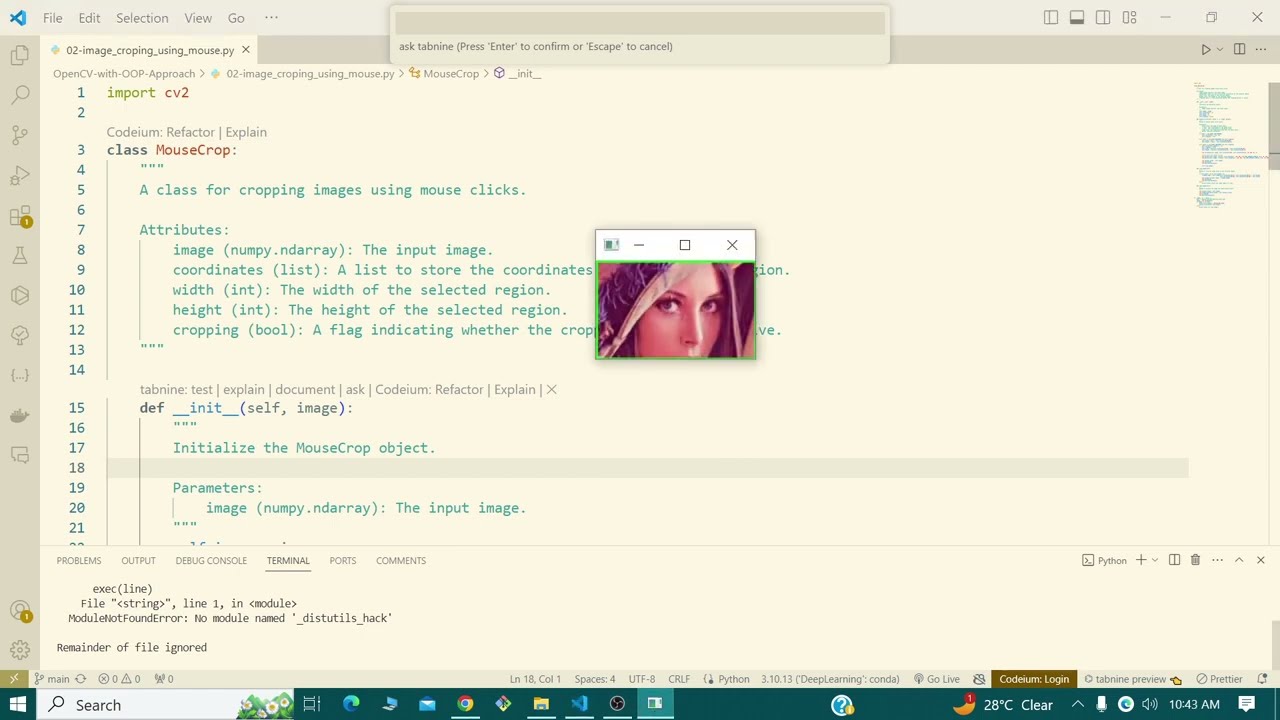Expand __init__ breadcrumb symbol
This screenshot has width=1280, height=720.
click(517, 73)
